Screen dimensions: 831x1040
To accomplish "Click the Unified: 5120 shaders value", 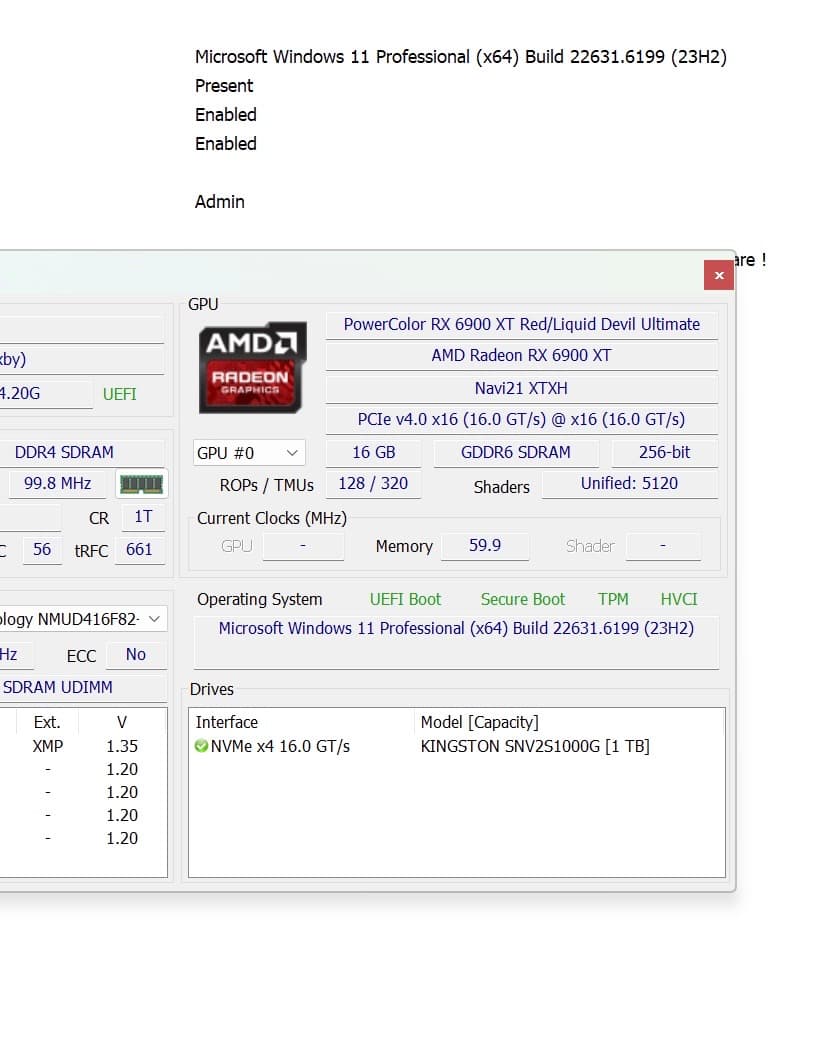I will pyautogui.click(x=629, y=484).
